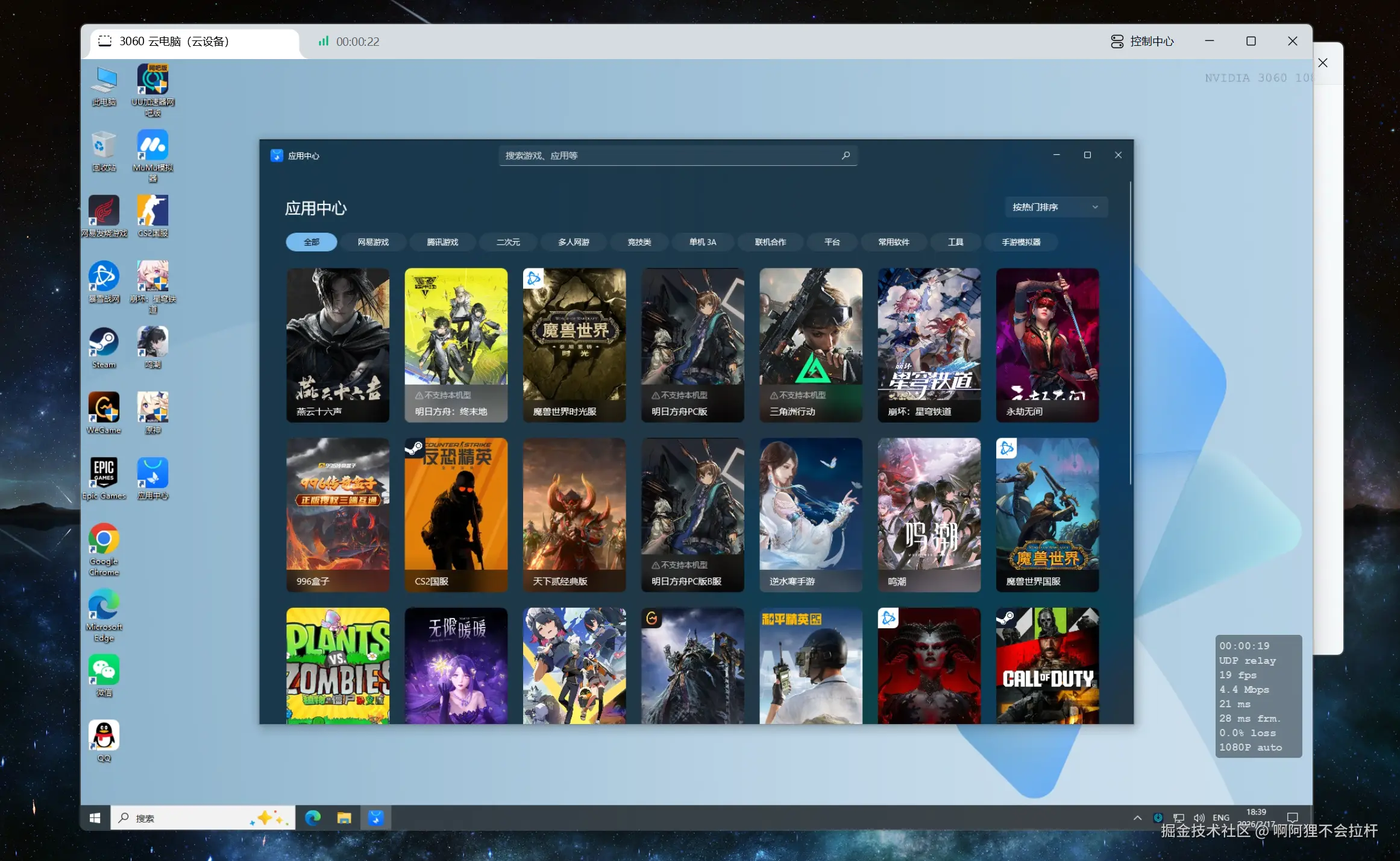Select the 单机 3A filter tab
This screenshot has width=1400, height=861.
coord(703,242)
